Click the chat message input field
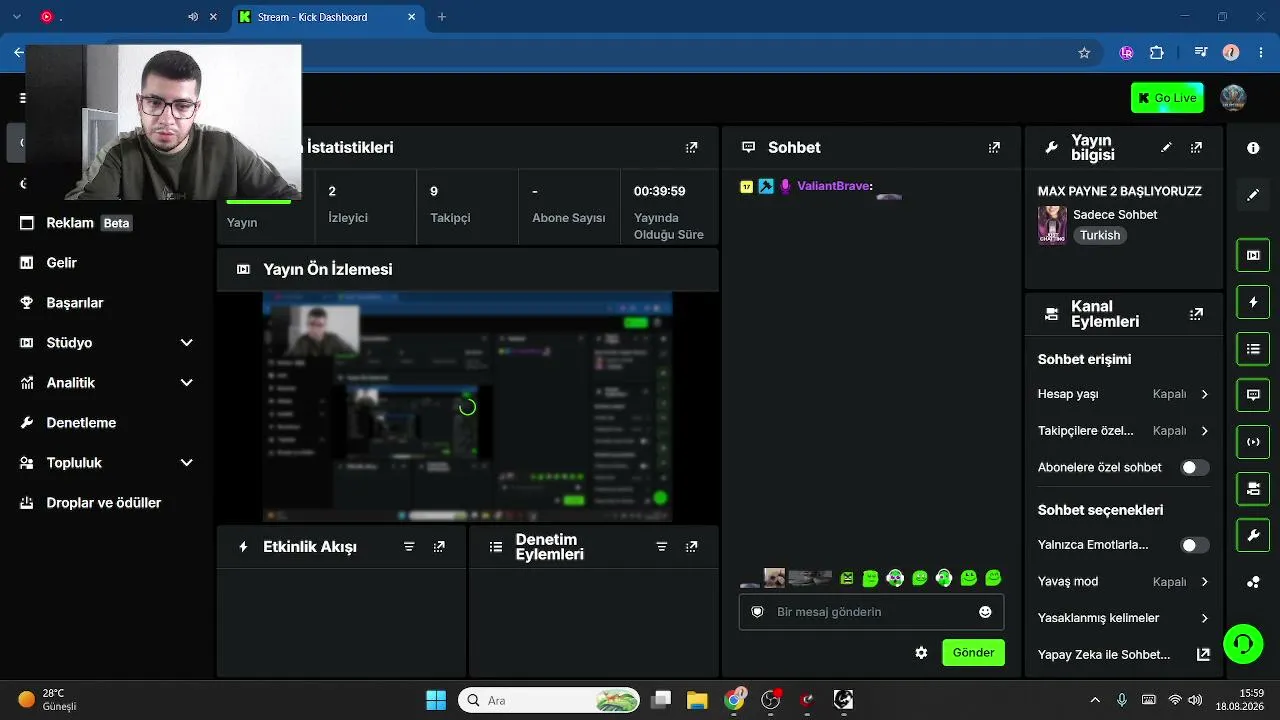This screenshot has width=1280, height=720. 871,612
